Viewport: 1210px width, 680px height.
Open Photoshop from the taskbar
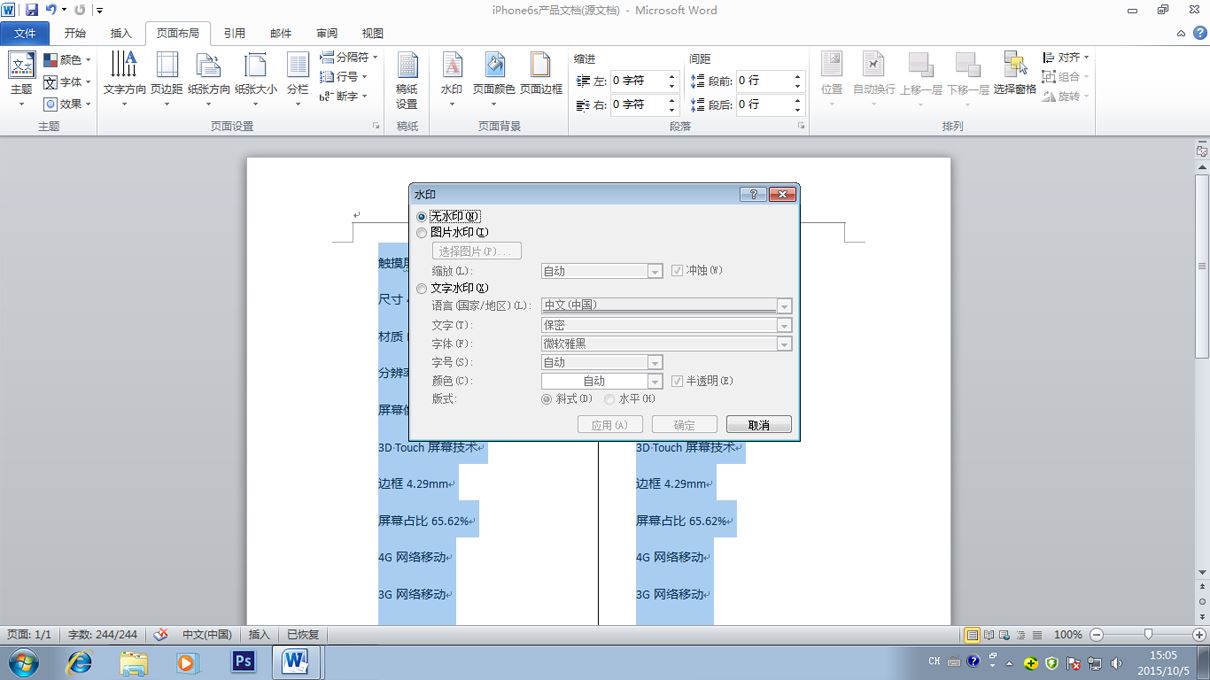pos(242,661)
